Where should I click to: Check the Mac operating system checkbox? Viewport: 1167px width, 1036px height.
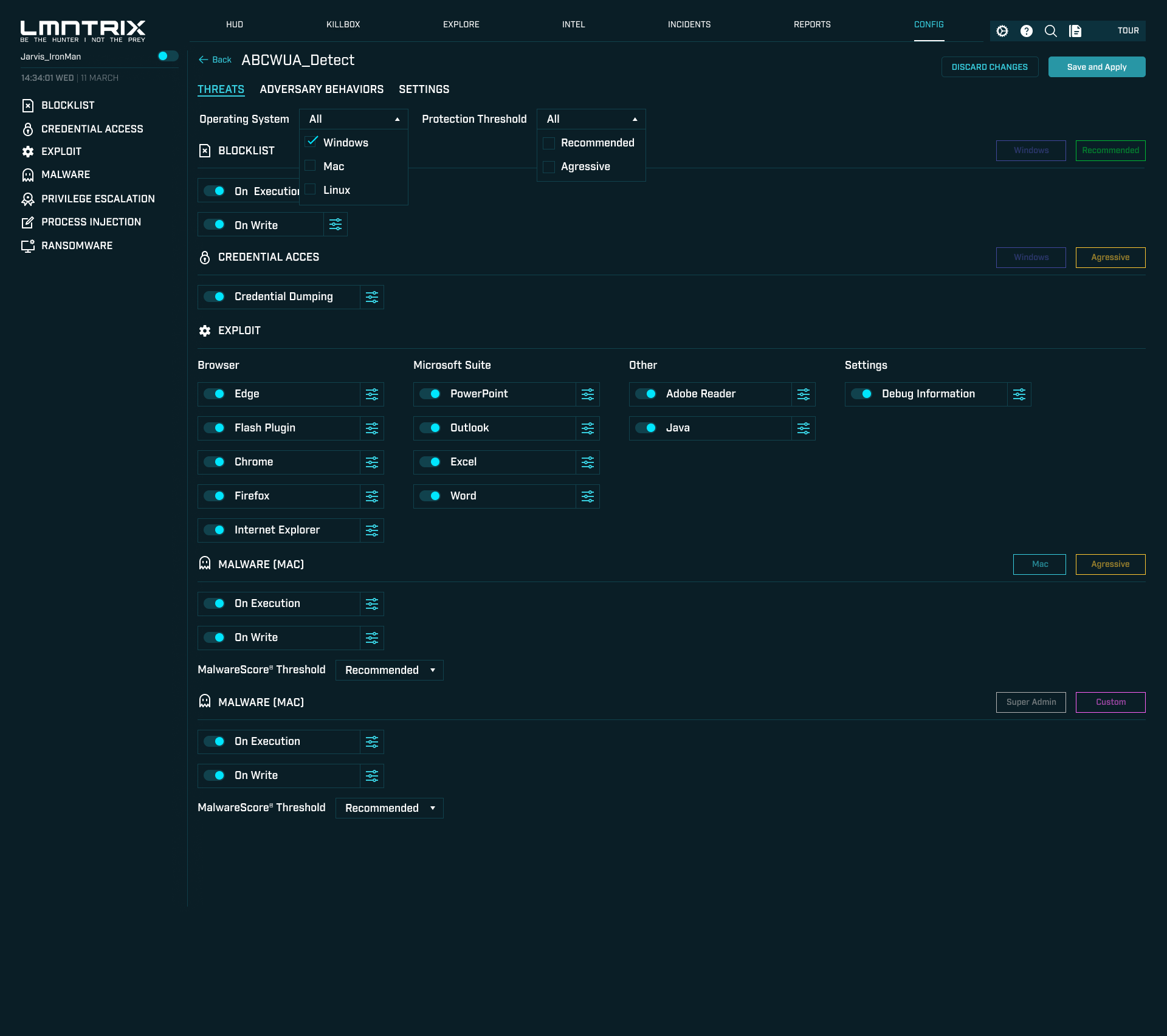pyautogui.click(x=310, y=166)
